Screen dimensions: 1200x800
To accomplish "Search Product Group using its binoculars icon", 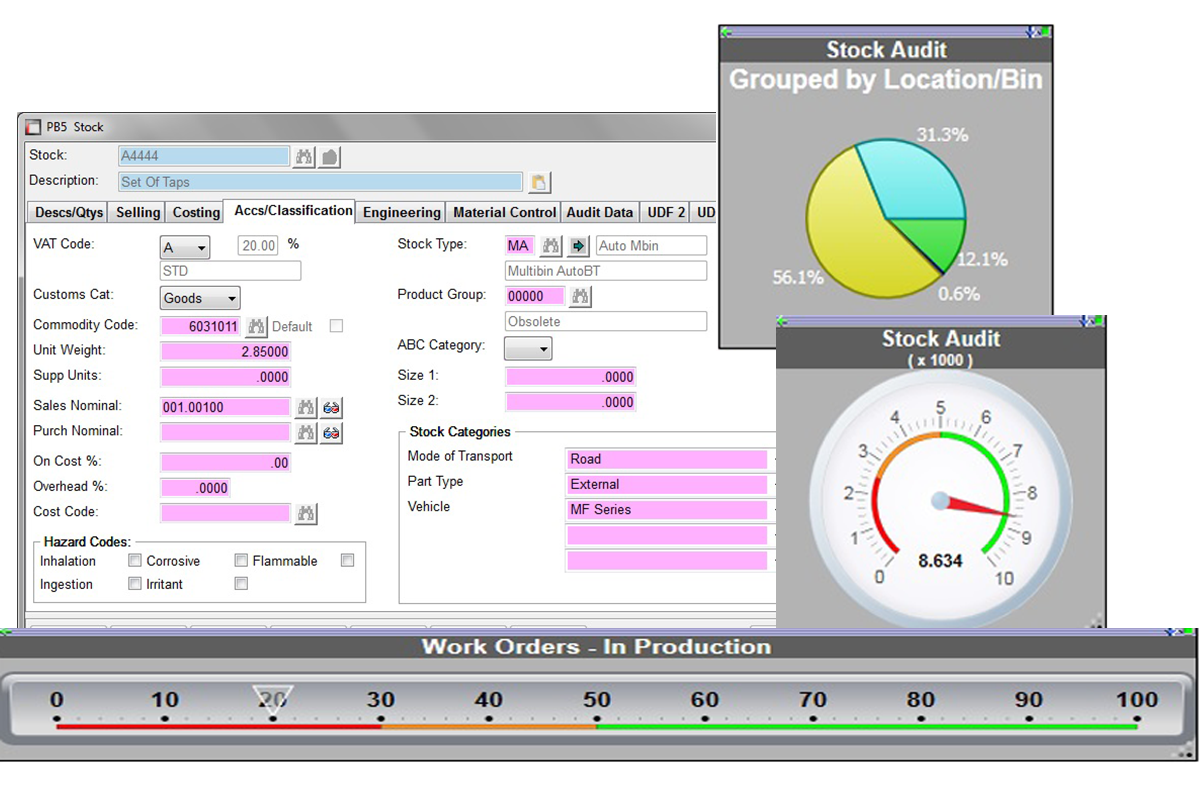I will (x=581, y=296).
